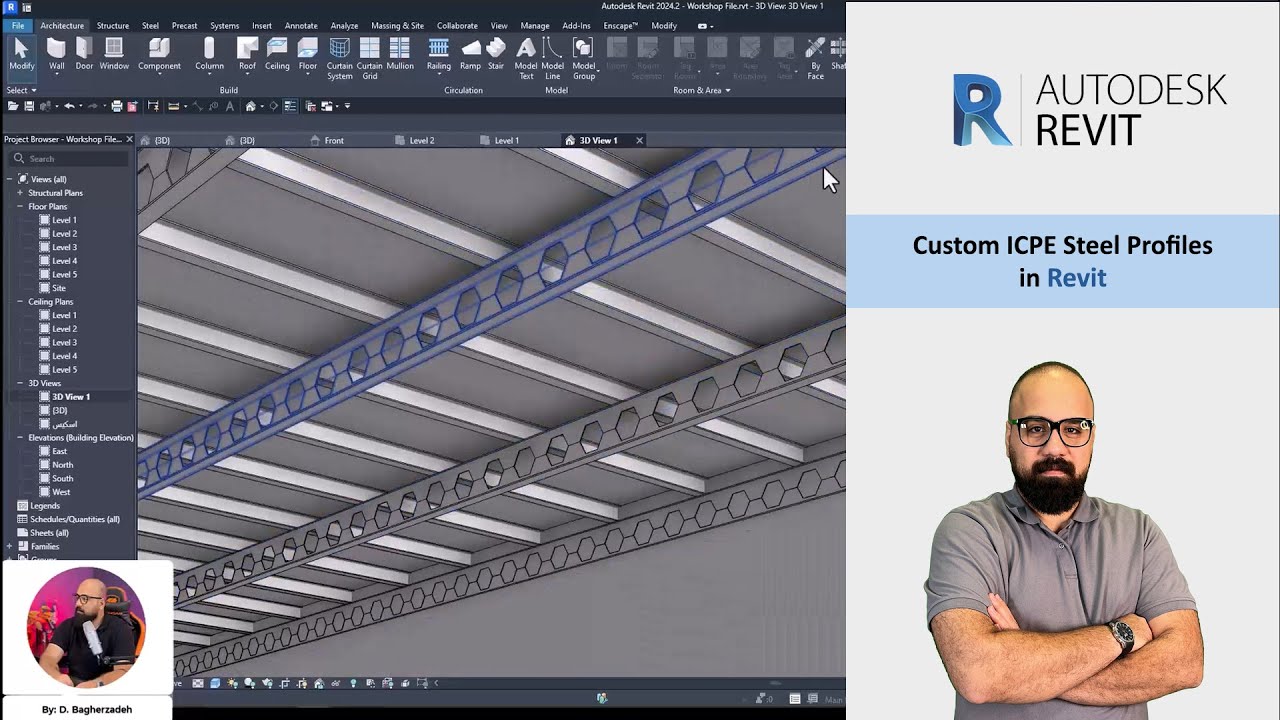
Task: Open the North elevation view
Action: coord(62,464)
